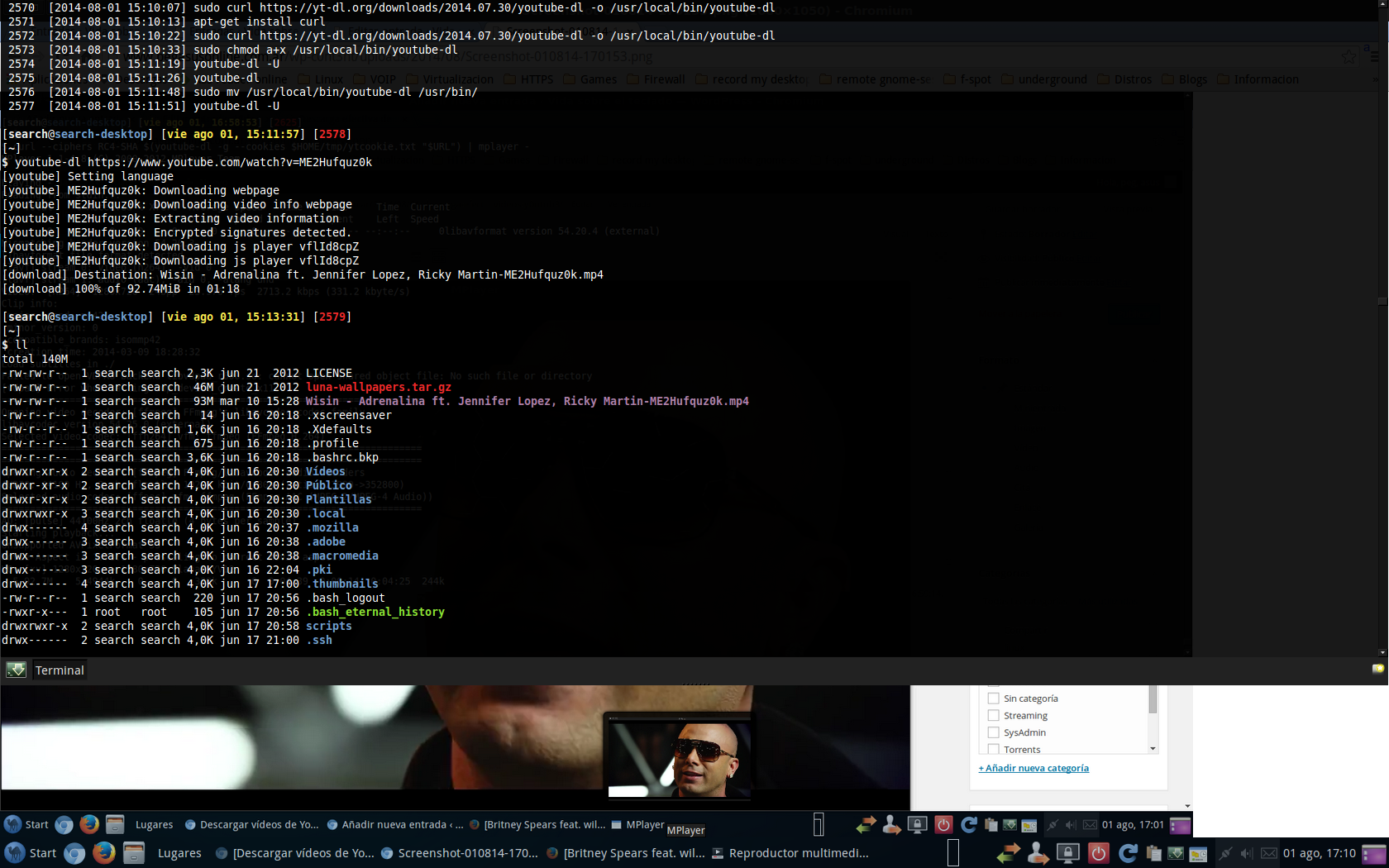Viewport: 1389px width, 868px height.
Task: Click Añadir nueva entrada task in the 17:01 panel
Action: (395, 824)
